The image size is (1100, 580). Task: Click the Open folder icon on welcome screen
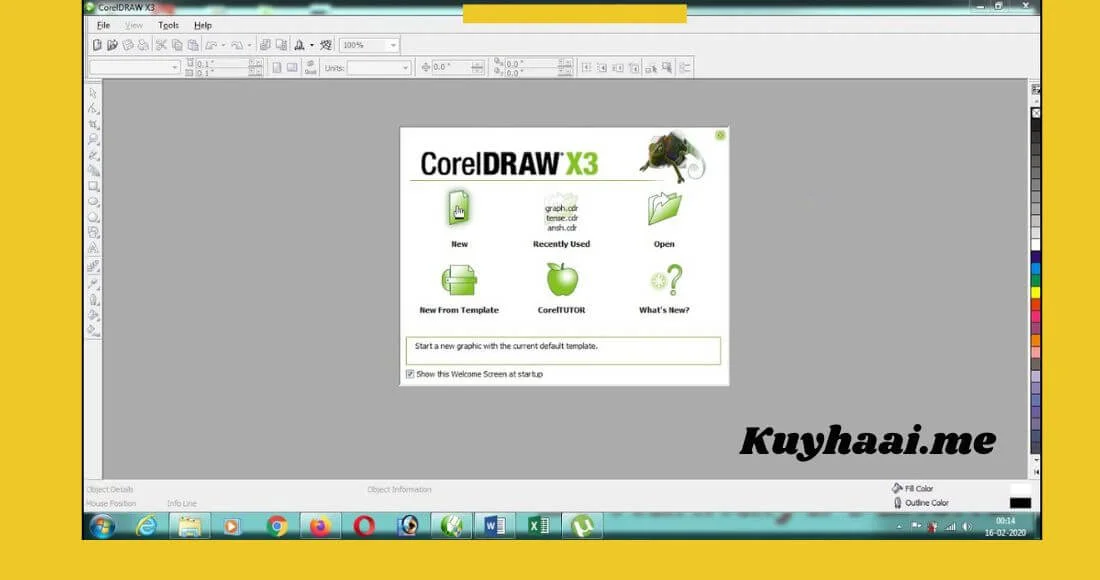(664, 209)
